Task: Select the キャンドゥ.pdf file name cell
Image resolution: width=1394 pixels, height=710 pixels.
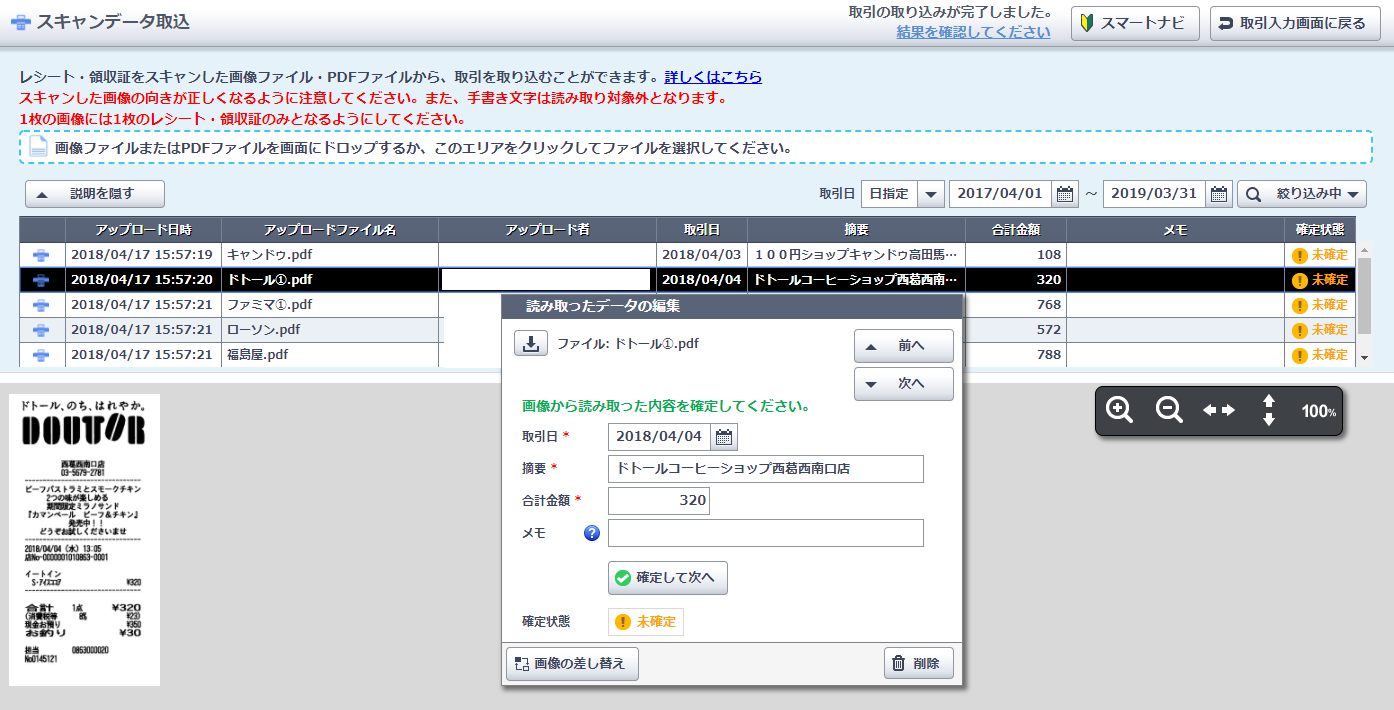Action: tap(330, 255)
